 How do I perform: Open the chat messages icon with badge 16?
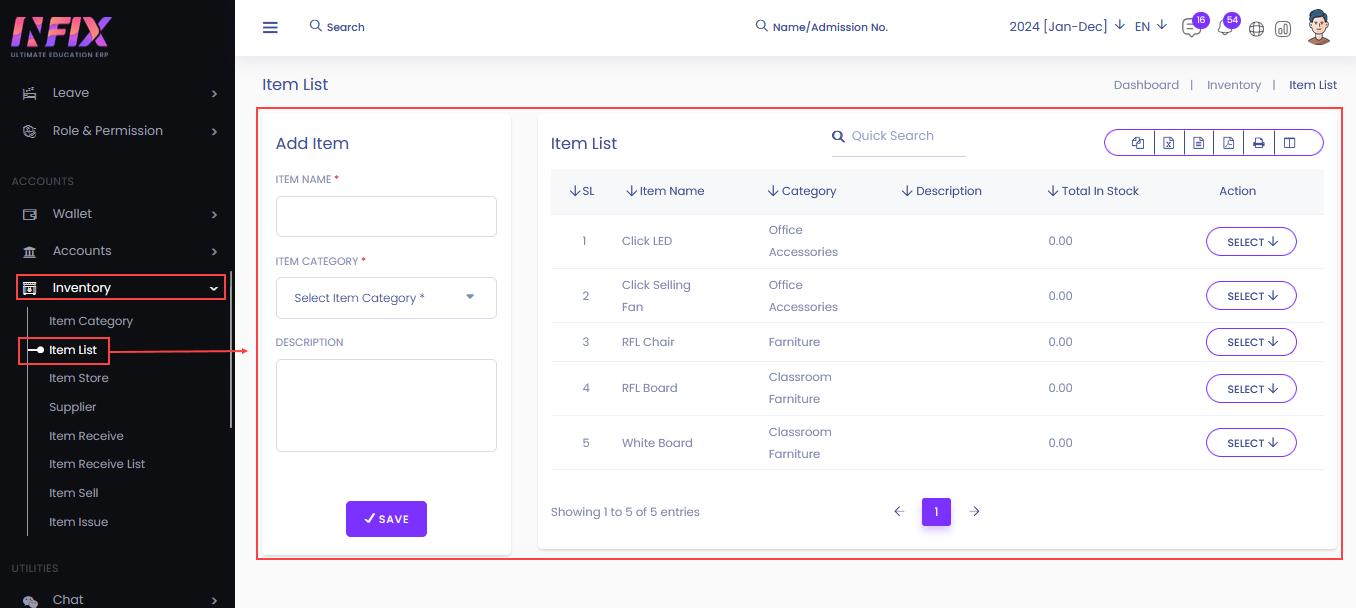point(1191,28)
